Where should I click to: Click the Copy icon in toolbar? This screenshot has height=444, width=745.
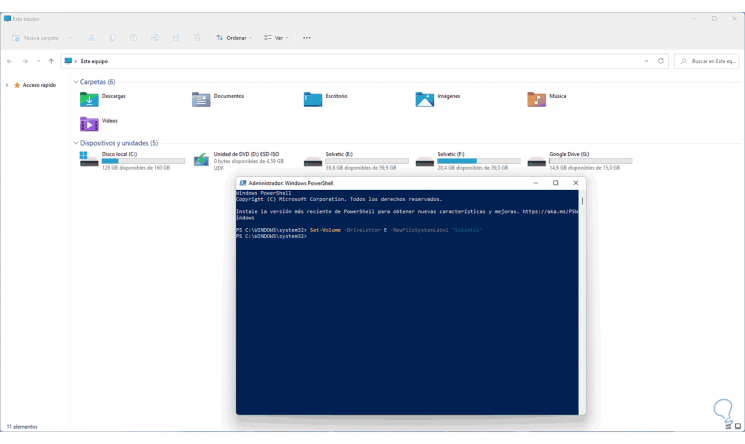113,38
